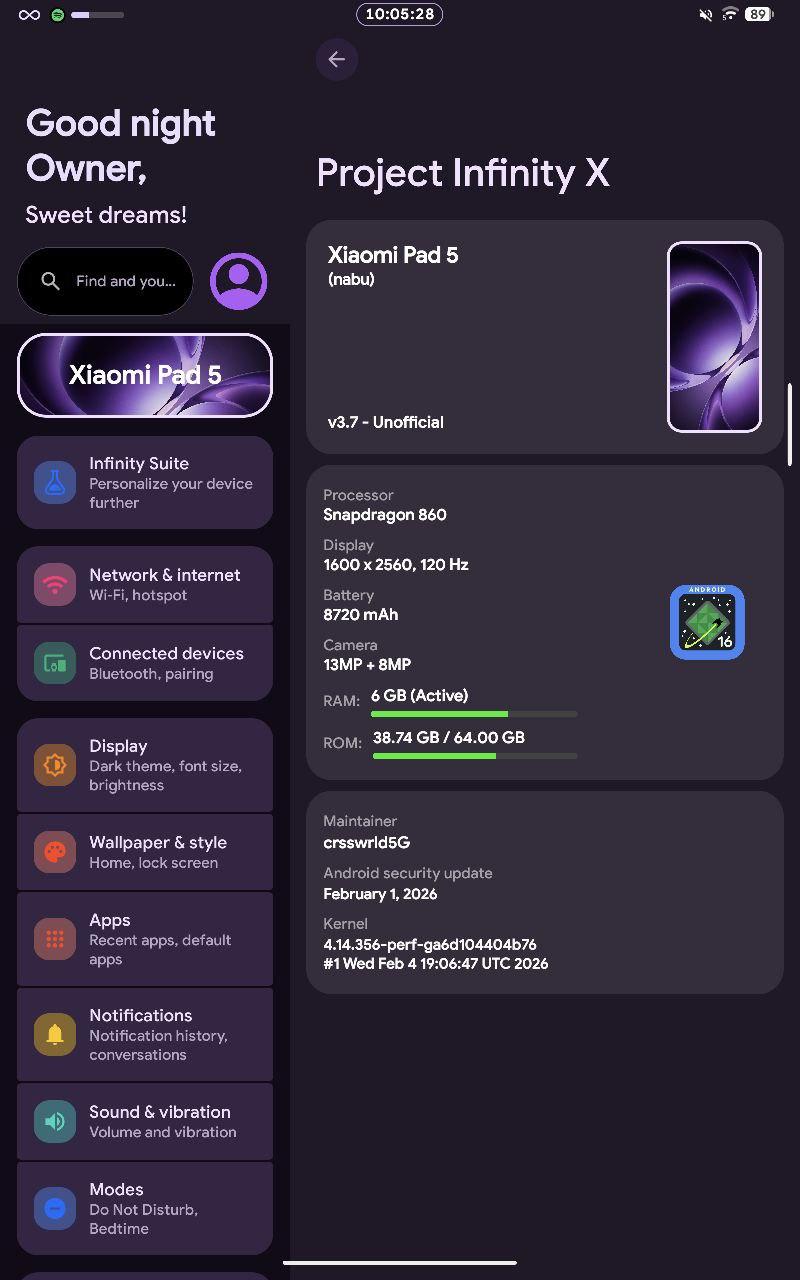The height and width of the screenshot is (1280, 800).
Task: Tap the Notifications bell icon
Action: 55,1034
